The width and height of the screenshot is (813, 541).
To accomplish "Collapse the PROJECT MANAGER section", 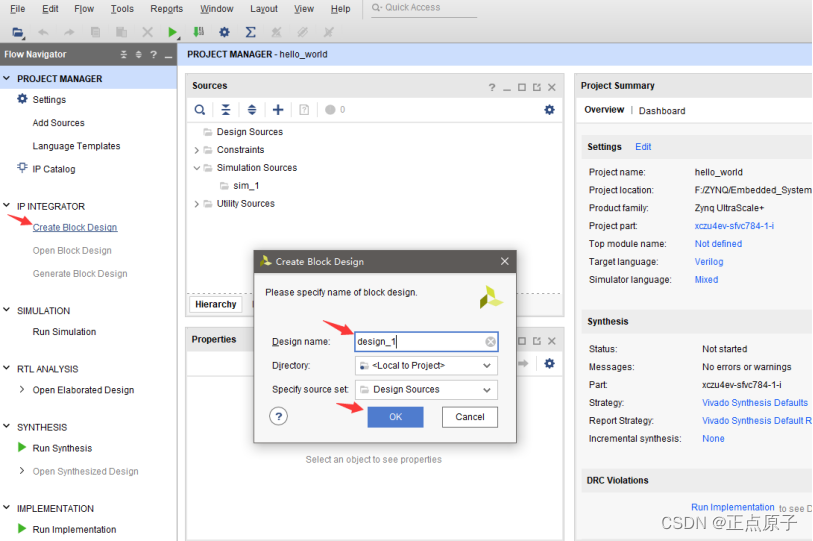I will 7,78.
